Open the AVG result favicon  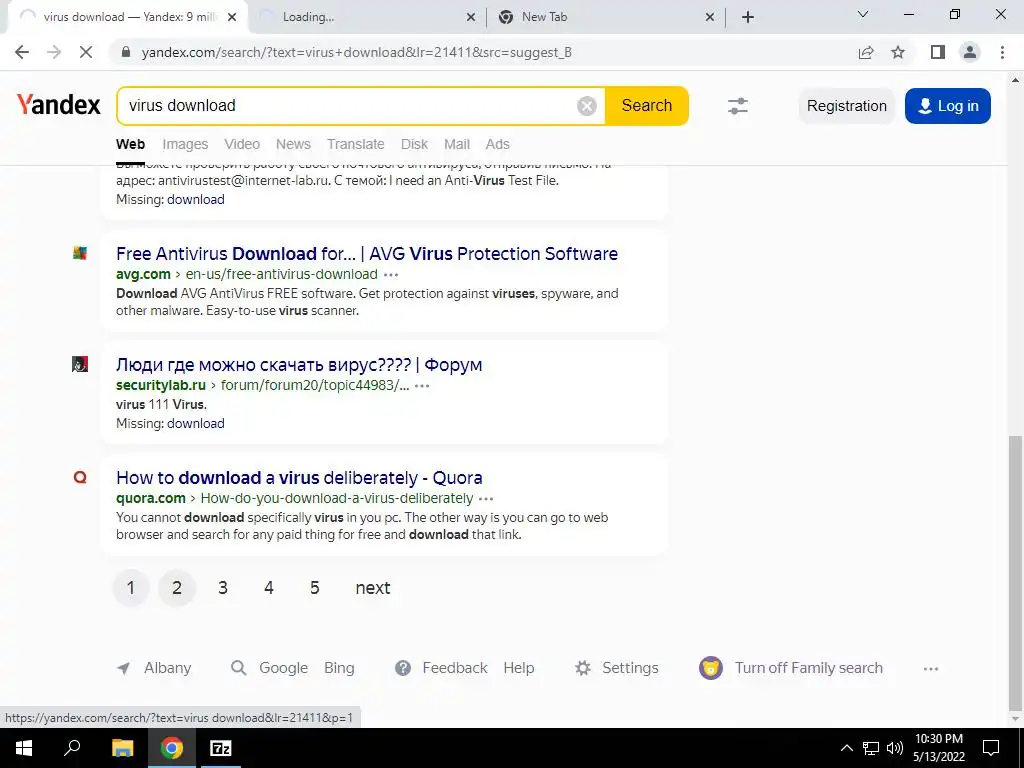click(x=80, y=253)
